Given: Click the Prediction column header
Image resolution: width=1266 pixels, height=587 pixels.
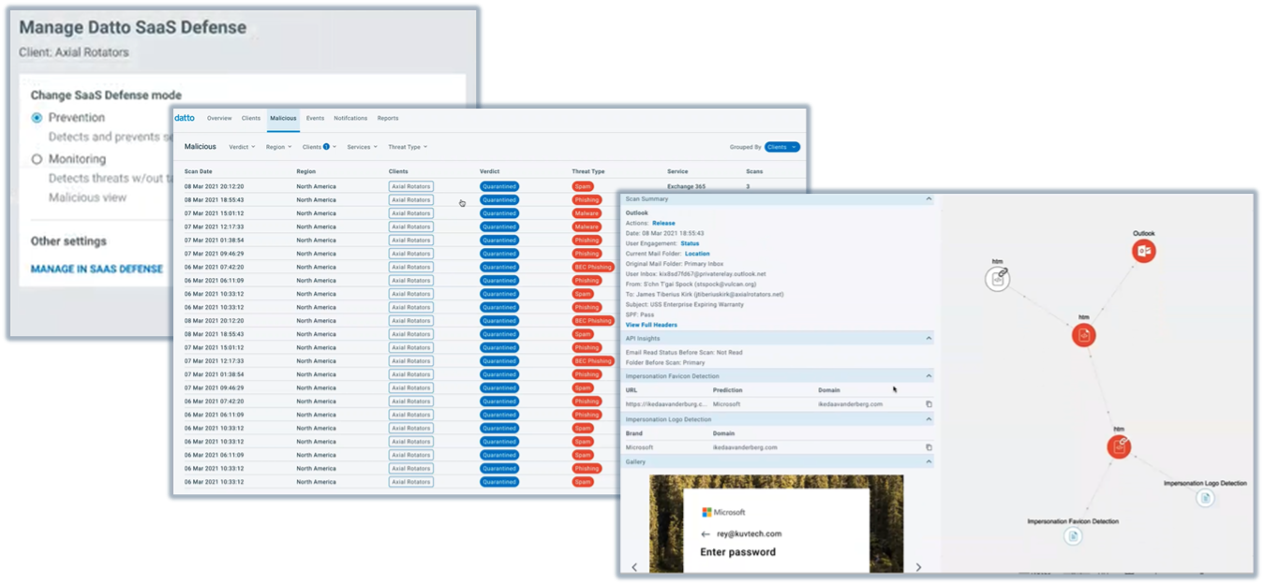Looking at the screenshot, I should [727, 390].
